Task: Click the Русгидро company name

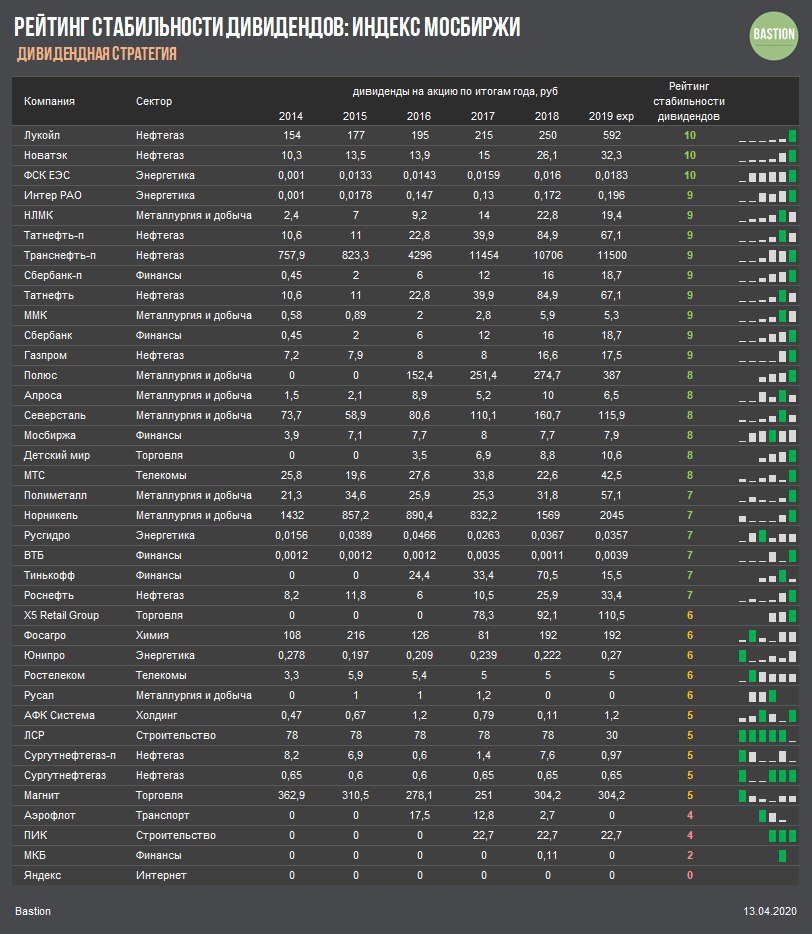Action: [x=46, y=536]
